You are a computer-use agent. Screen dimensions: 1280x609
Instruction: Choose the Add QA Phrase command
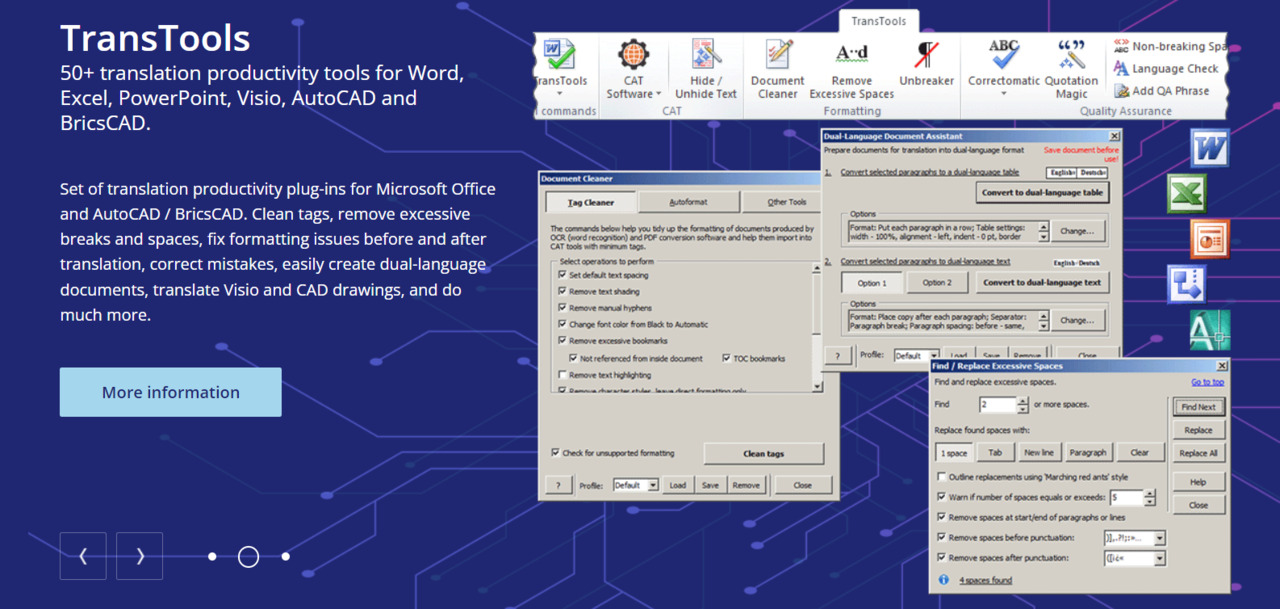pos(1162,91)
